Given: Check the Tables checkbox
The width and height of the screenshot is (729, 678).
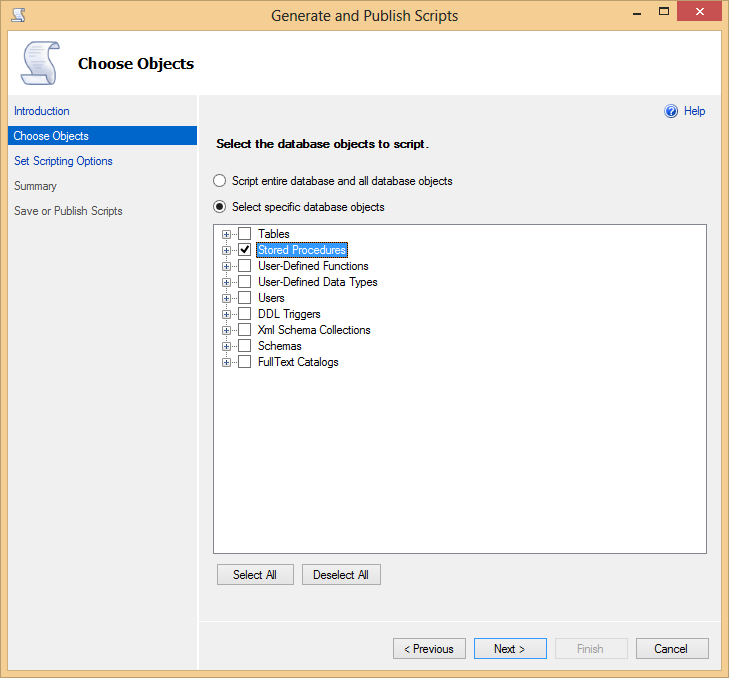Looking at the screenshot, I should point(245,233).
